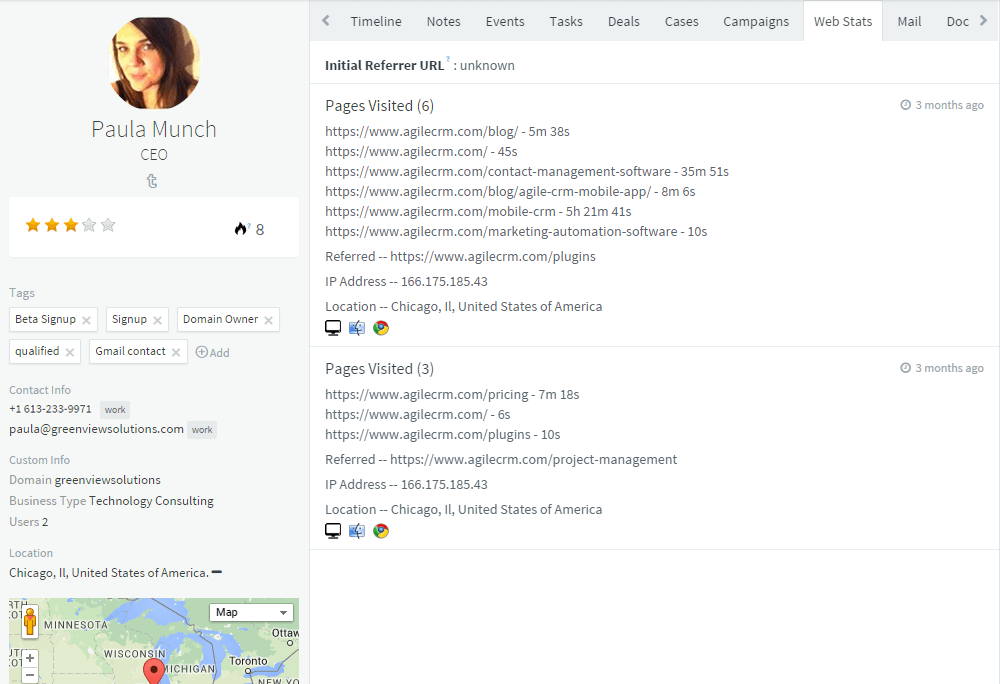Click the phone number +1 613-233-9971
The height and width of the screenshot is (684, 1000).
tap(50, 409)
